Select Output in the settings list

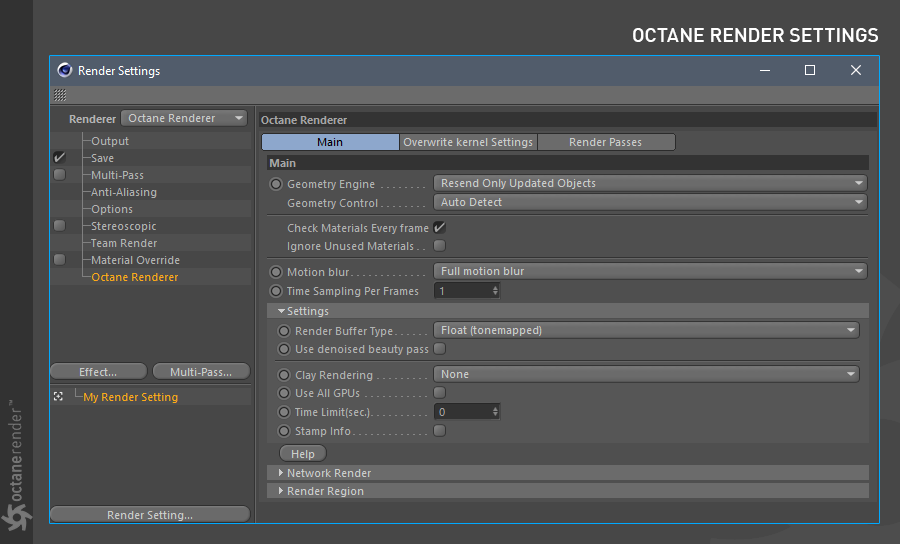(x=110, y=141)
